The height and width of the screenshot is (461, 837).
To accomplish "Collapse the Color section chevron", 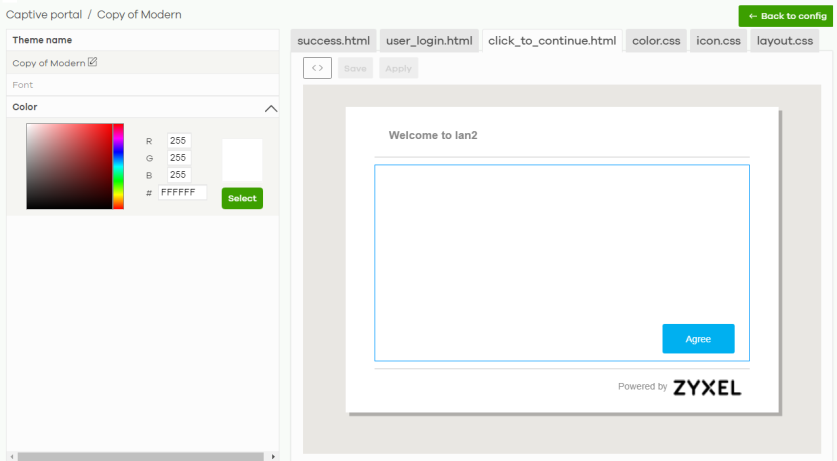I will 270,108.
